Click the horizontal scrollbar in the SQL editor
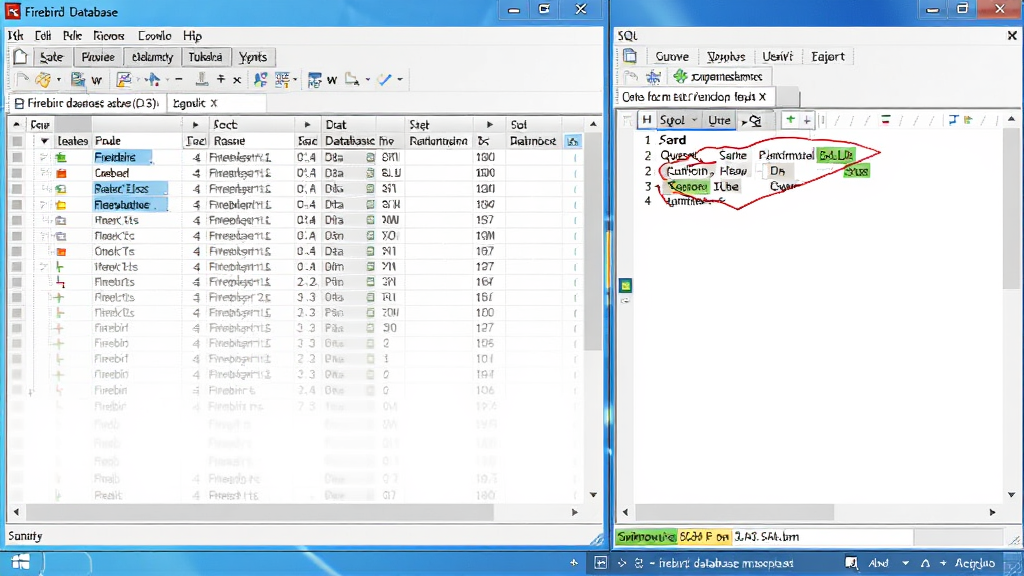Screen dimensions: 1024x576 [x=735, y=512]
